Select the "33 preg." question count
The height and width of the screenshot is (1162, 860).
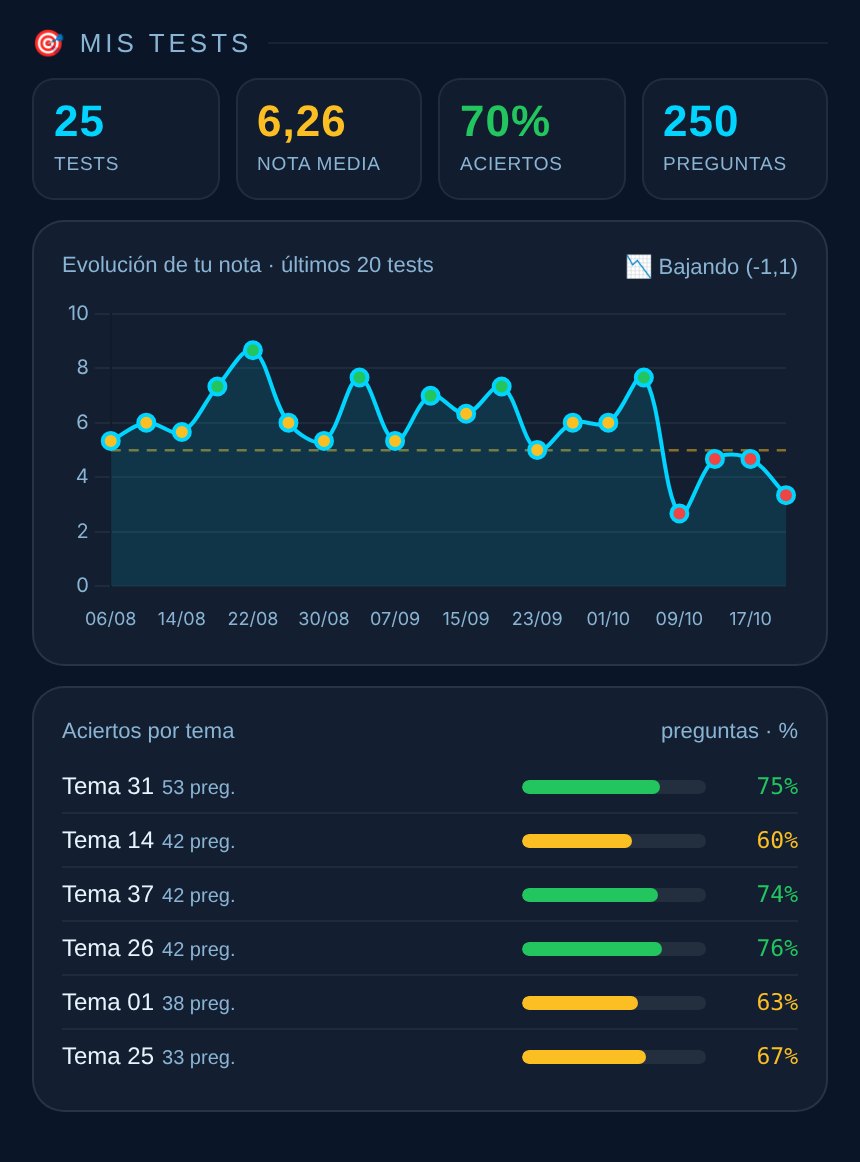[198, 1058]
